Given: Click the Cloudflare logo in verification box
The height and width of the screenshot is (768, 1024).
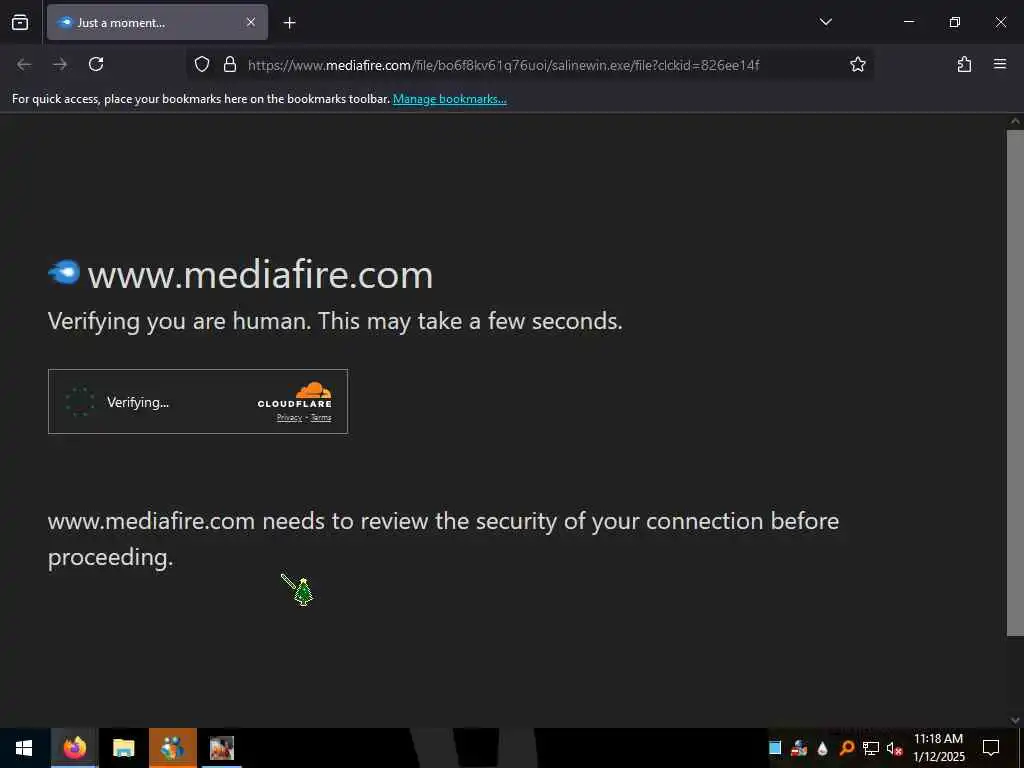Looking at the screenshot, I should [x=295, y=395].
